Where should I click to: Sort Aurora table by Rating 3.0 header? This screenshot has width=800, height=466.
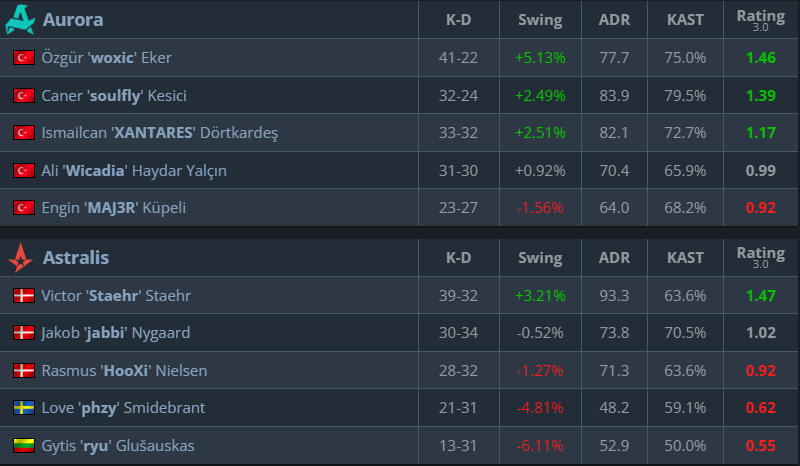(x=760, y=20)
